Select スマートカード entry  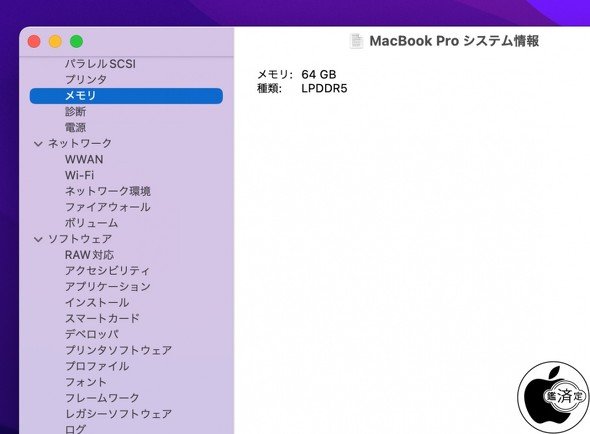tap(102, 318)
